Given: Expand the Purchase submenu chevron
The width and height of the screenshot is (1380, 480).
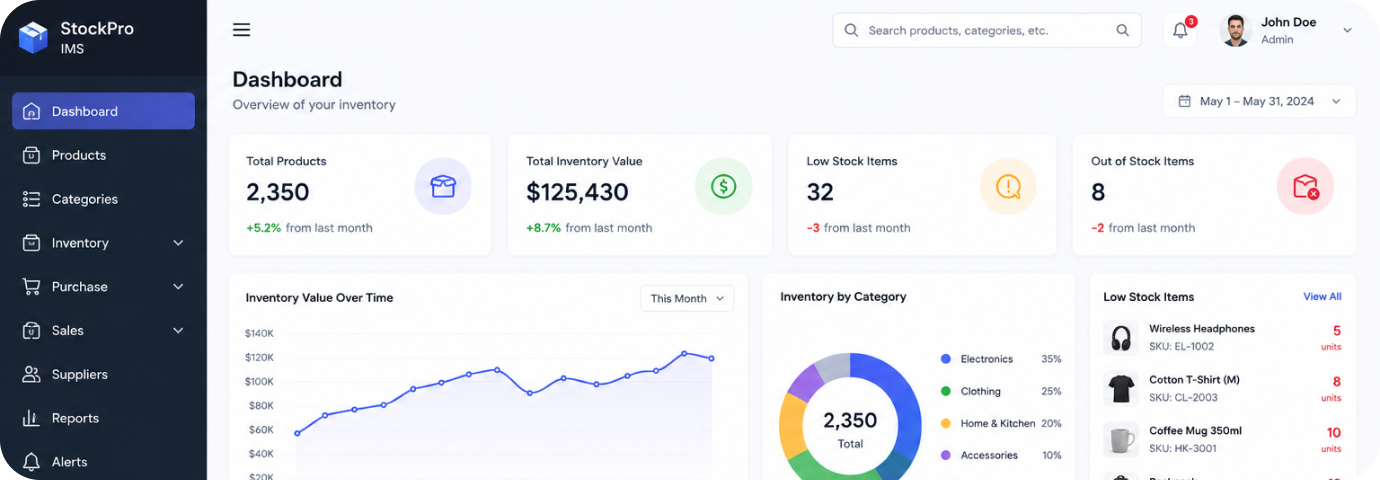Looking at the screenshot, I should 178,287.
